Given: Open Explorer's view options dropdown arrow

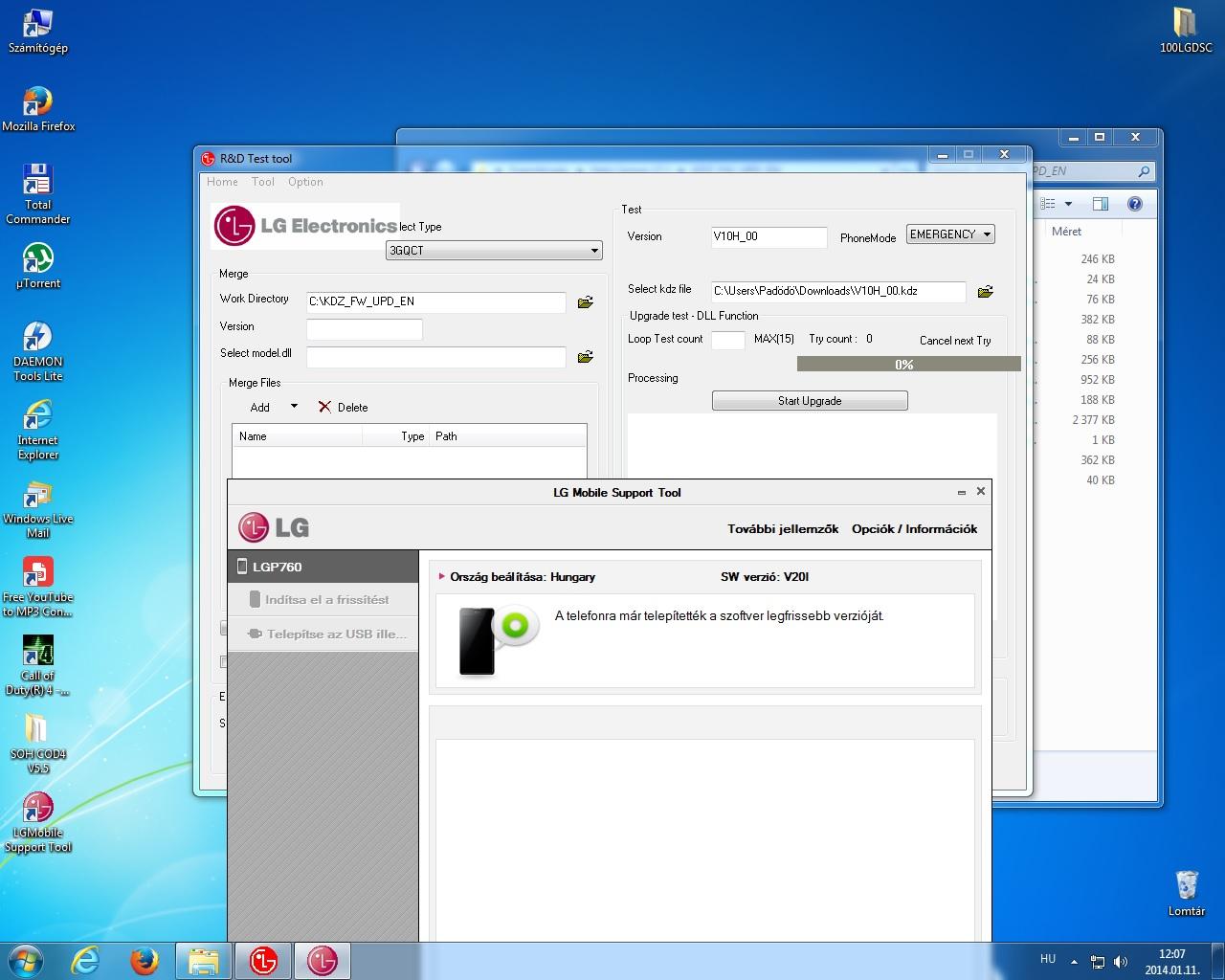Looking at the screenshot, I should coord(1068,204).
